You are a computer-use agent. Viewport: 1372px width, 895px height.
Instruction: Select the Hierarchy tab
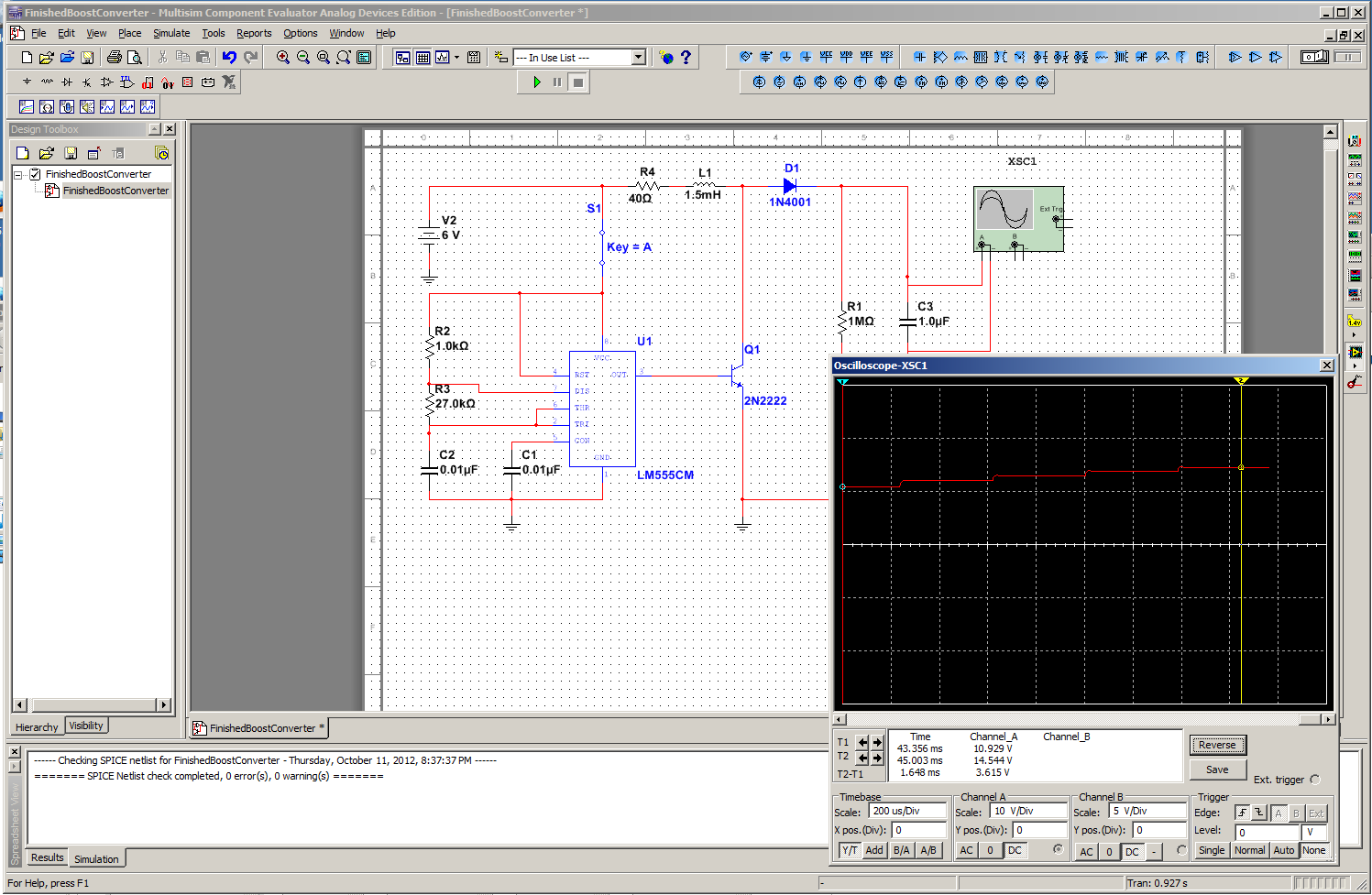[37, 727]
